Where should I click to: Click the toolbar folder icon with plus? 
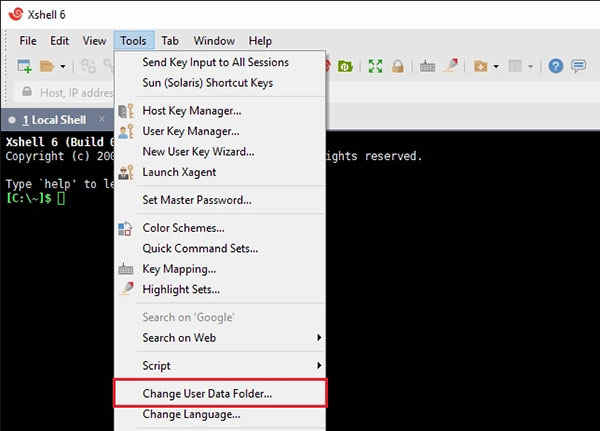click(x=481, y=67)
